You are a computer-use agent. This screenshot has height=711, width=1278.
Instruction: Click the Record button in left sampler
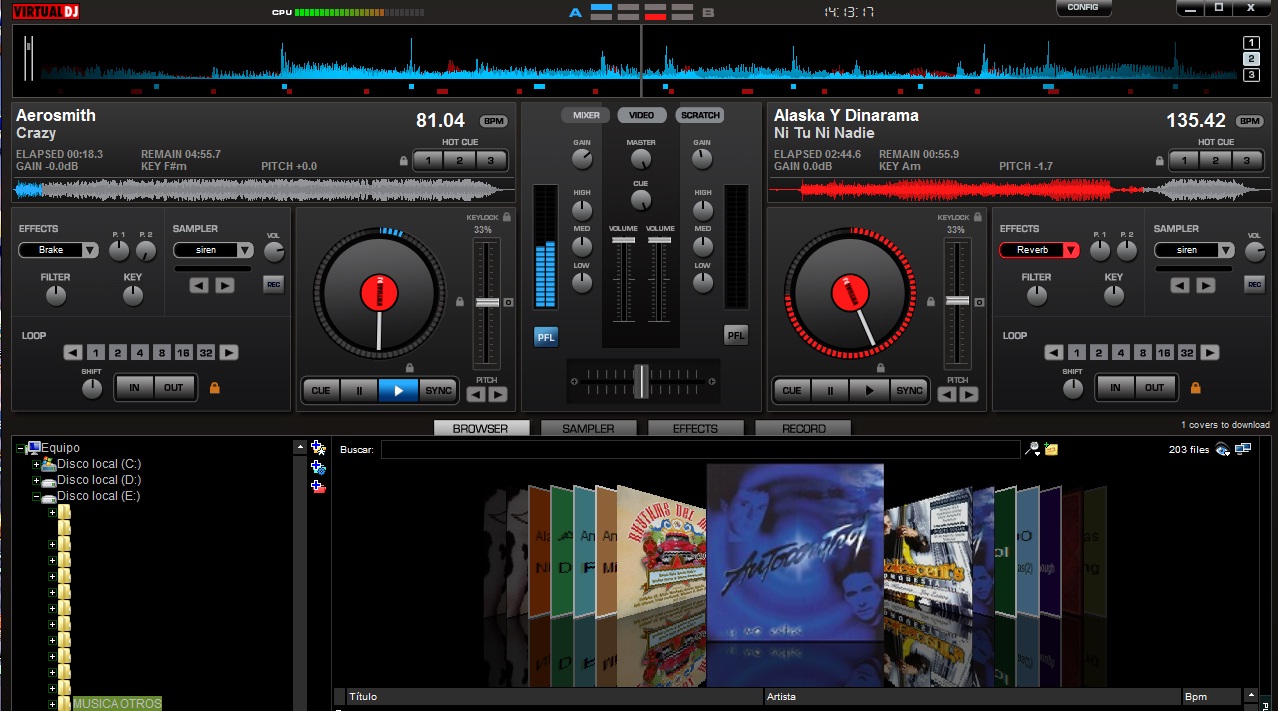[273, 286]
